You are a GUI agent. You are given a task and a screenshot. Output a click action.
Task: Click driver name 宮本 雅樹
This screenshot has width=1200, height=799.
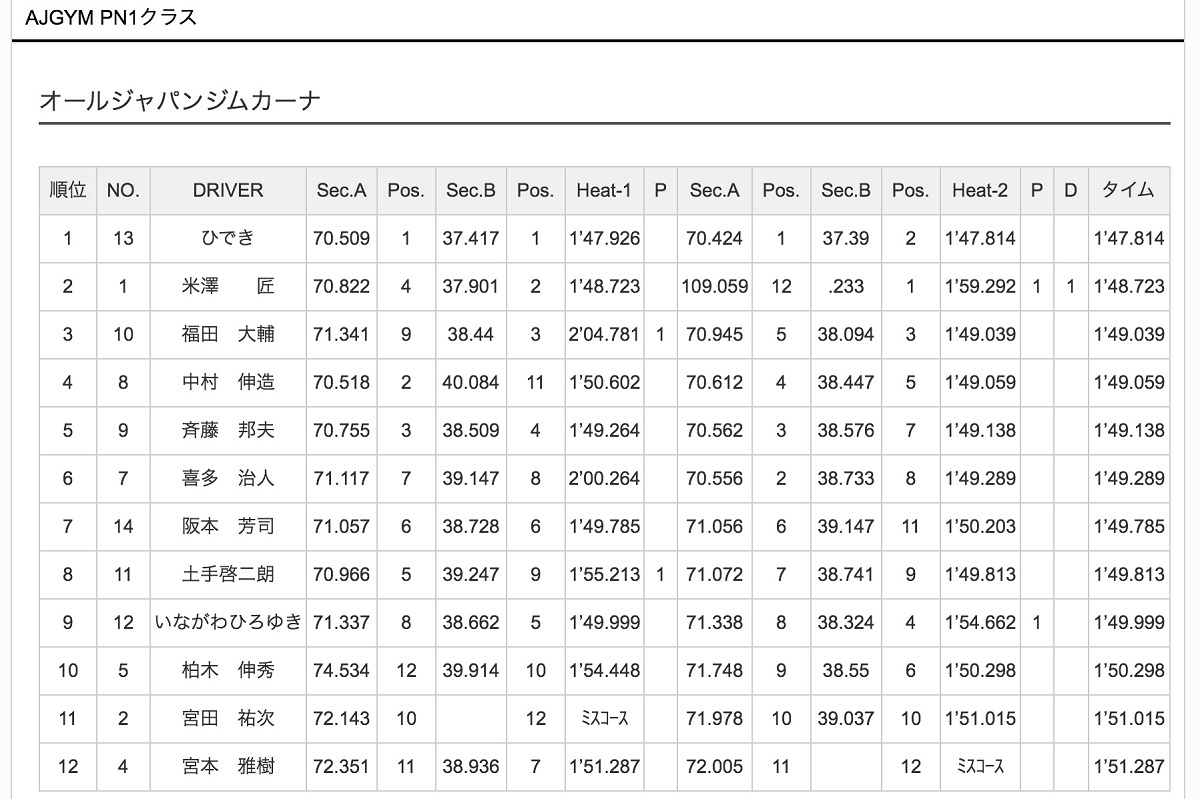tap(228, 766)
